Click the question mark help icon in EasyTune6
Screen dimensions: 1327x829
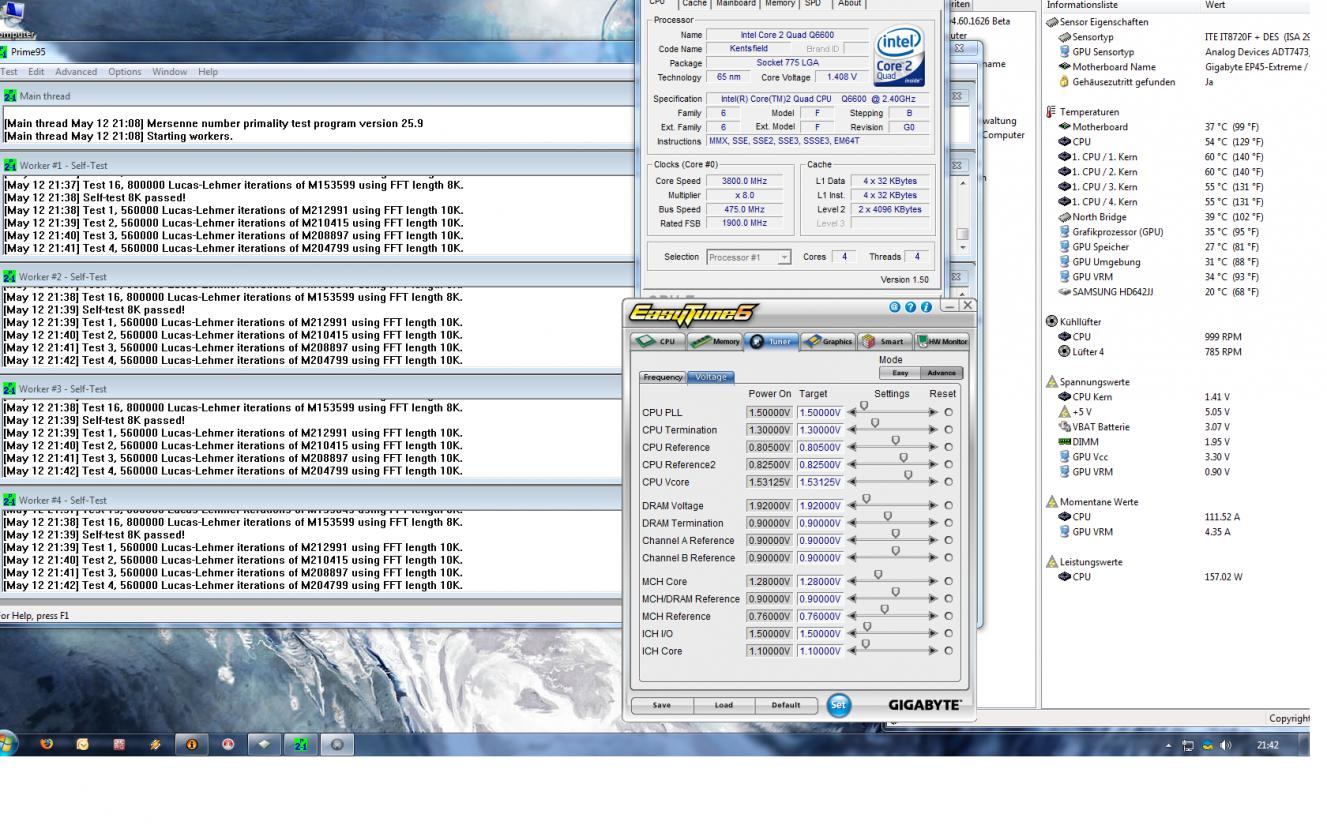[x=911, y=307]
